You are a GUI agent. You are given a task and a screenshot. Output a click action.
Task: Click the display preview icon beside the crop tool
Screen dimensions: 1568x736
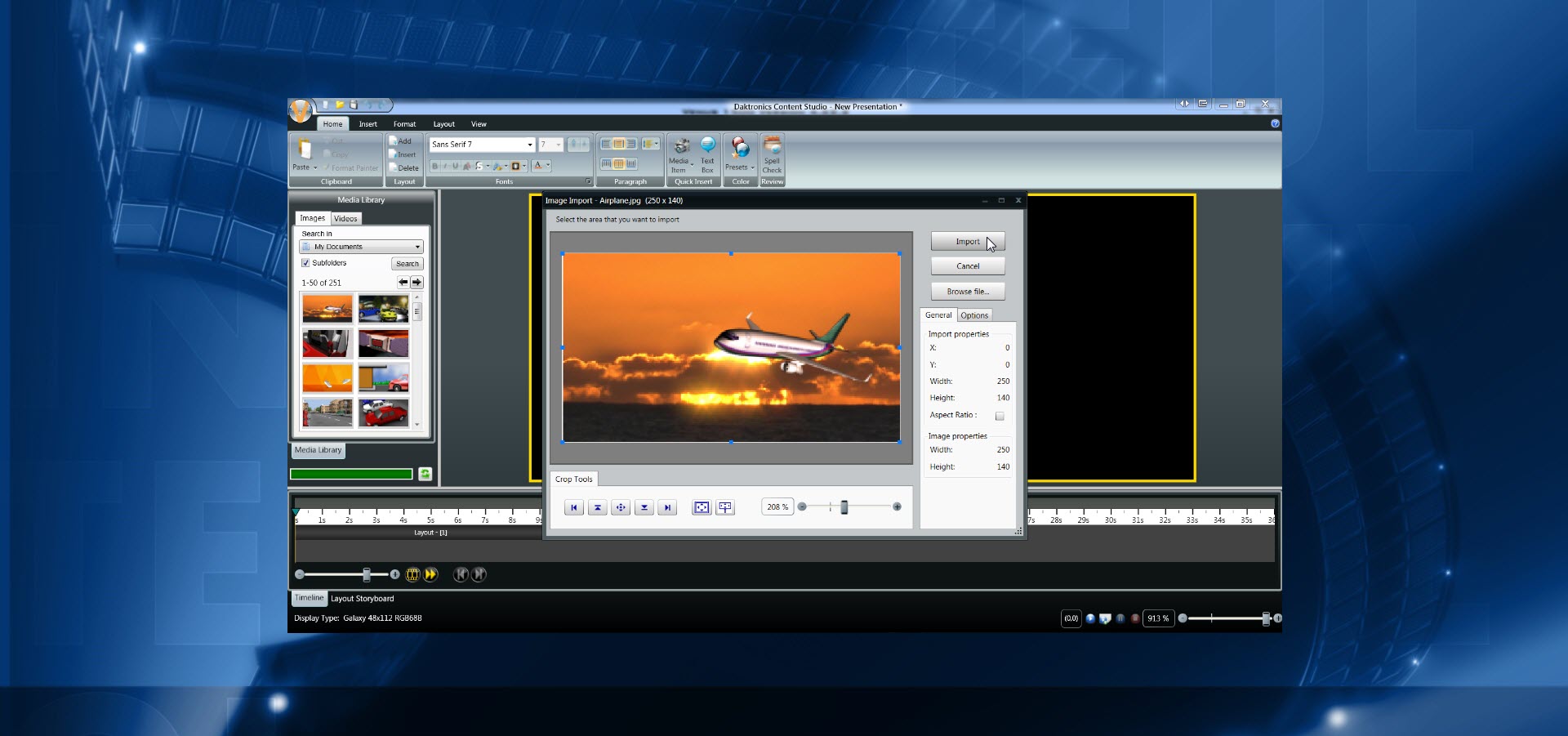coord(724,507)
